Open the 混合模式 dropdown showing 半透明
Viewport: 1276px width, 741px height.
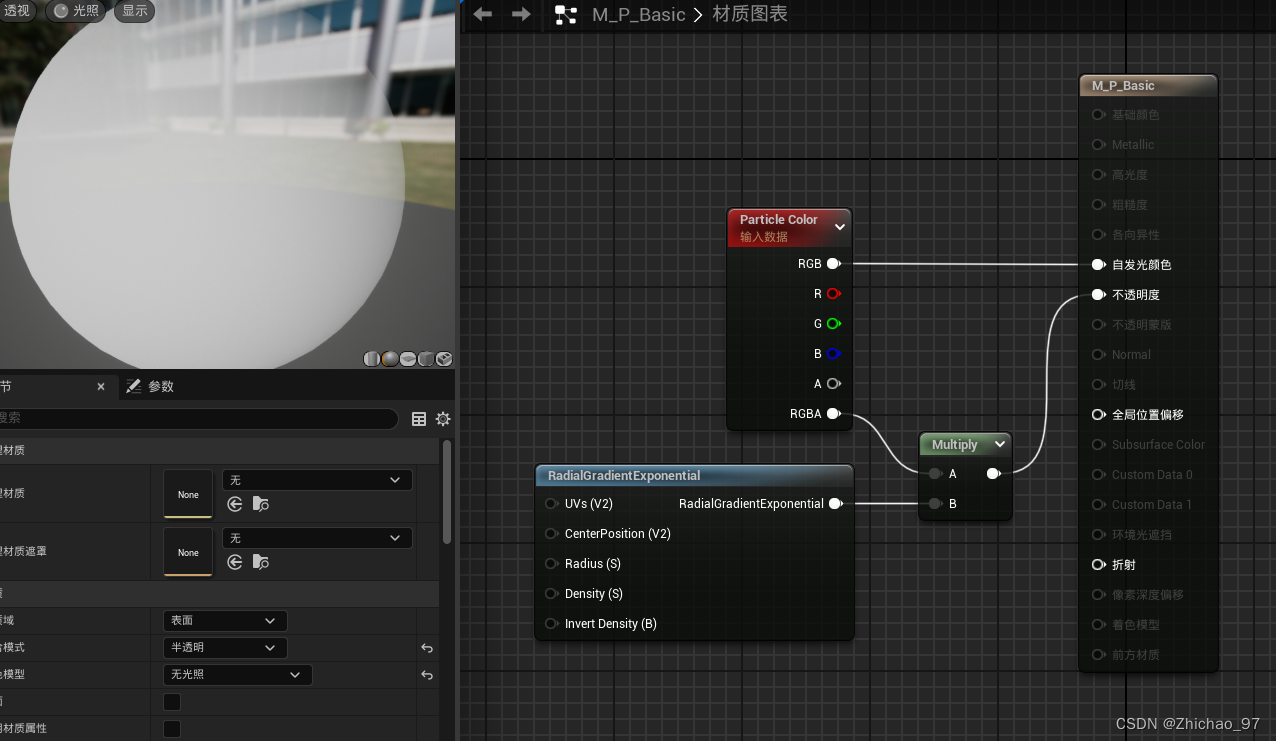pyautogui.click(x=224, y=647)
